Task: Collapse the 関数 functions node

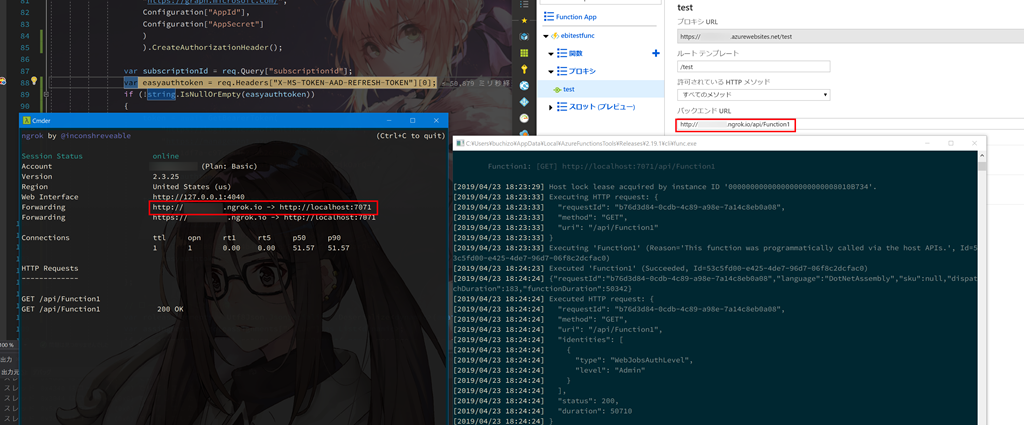Action: tap(552, 53)
